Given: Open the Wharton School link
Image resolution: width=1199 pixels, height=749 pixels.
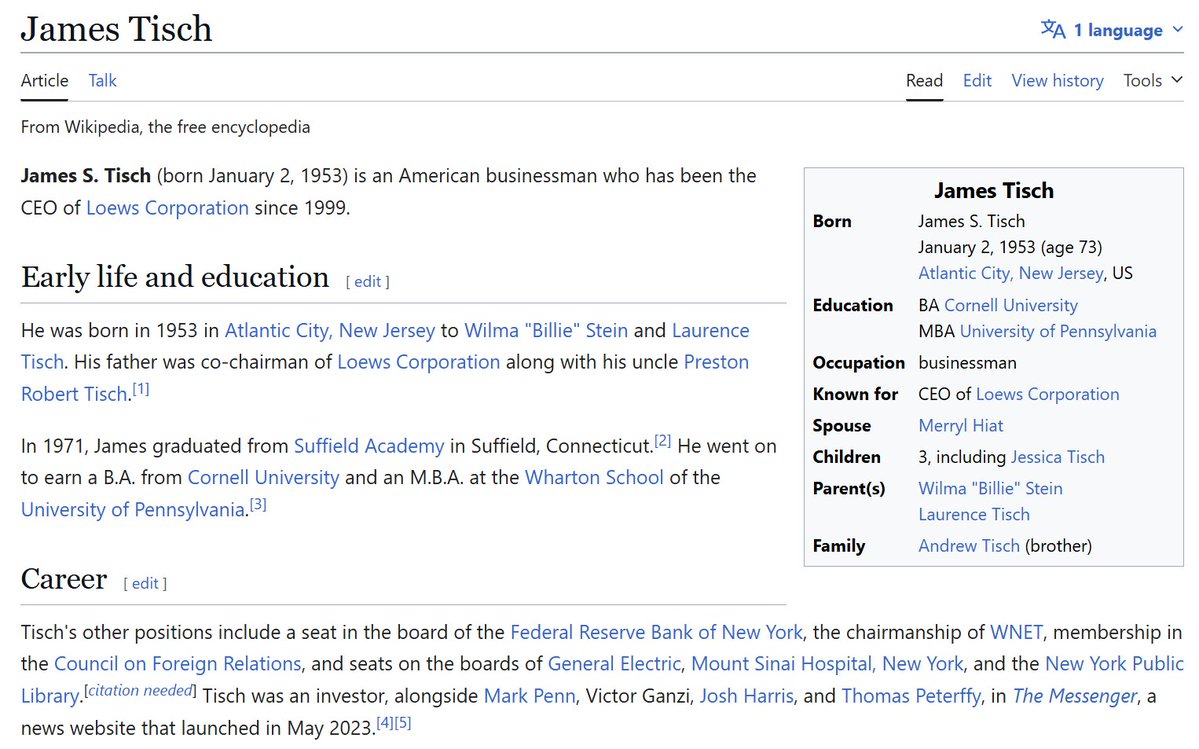Looking at the screenshot, I should click(x=594, y=477).
